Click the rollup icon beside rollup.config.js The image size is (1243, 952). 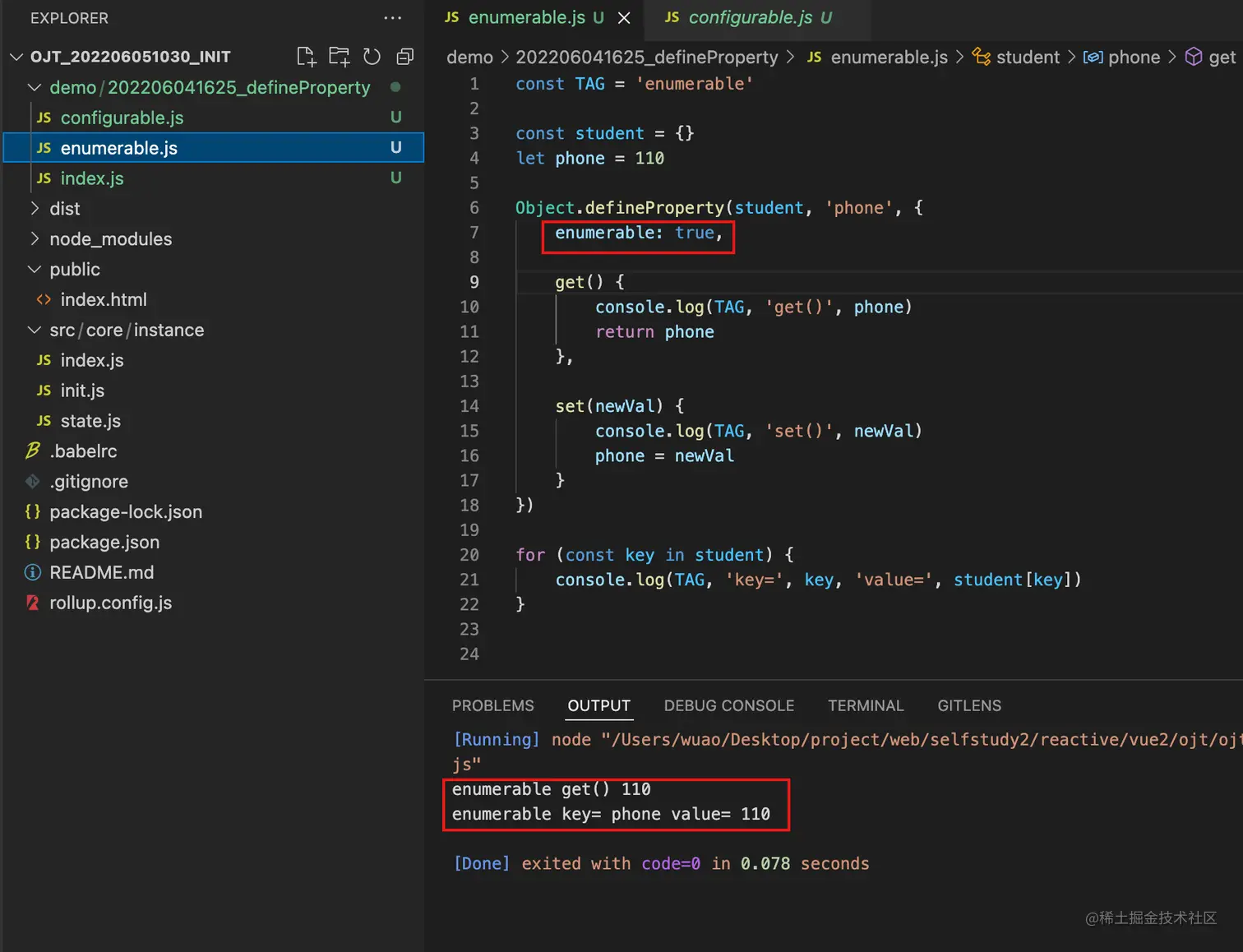click(33, 603)
